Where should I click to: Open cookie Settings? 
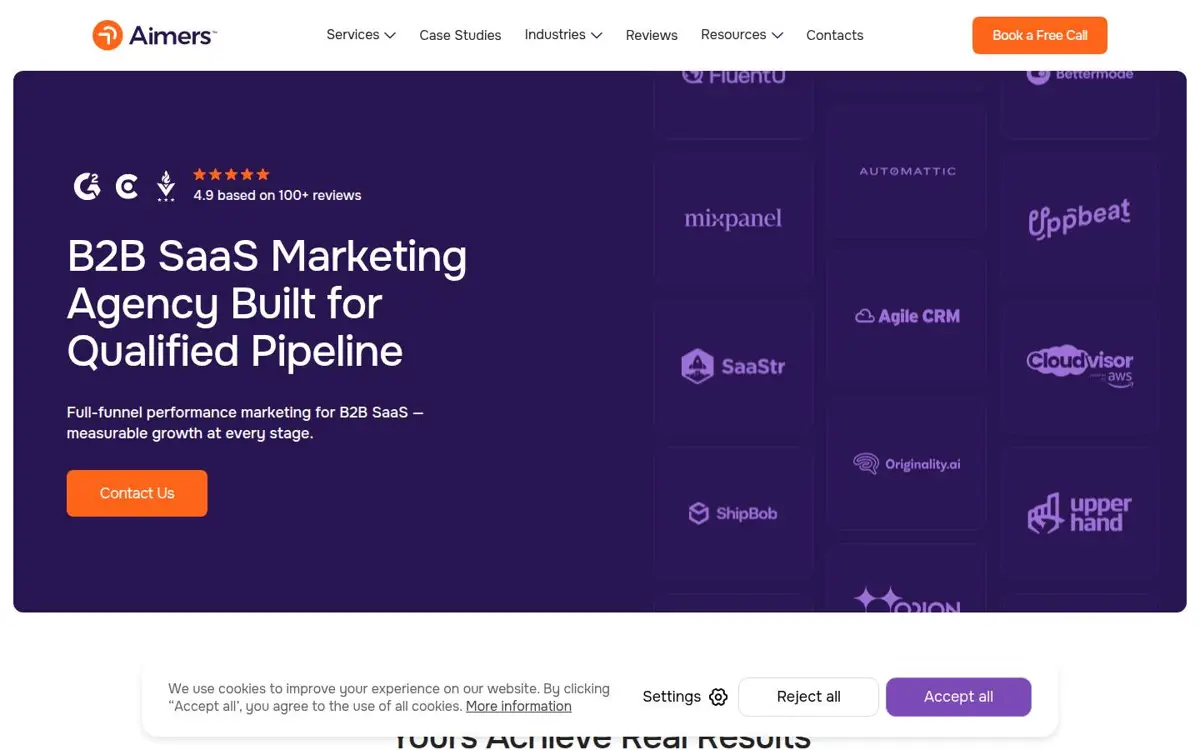click(685, 697)
